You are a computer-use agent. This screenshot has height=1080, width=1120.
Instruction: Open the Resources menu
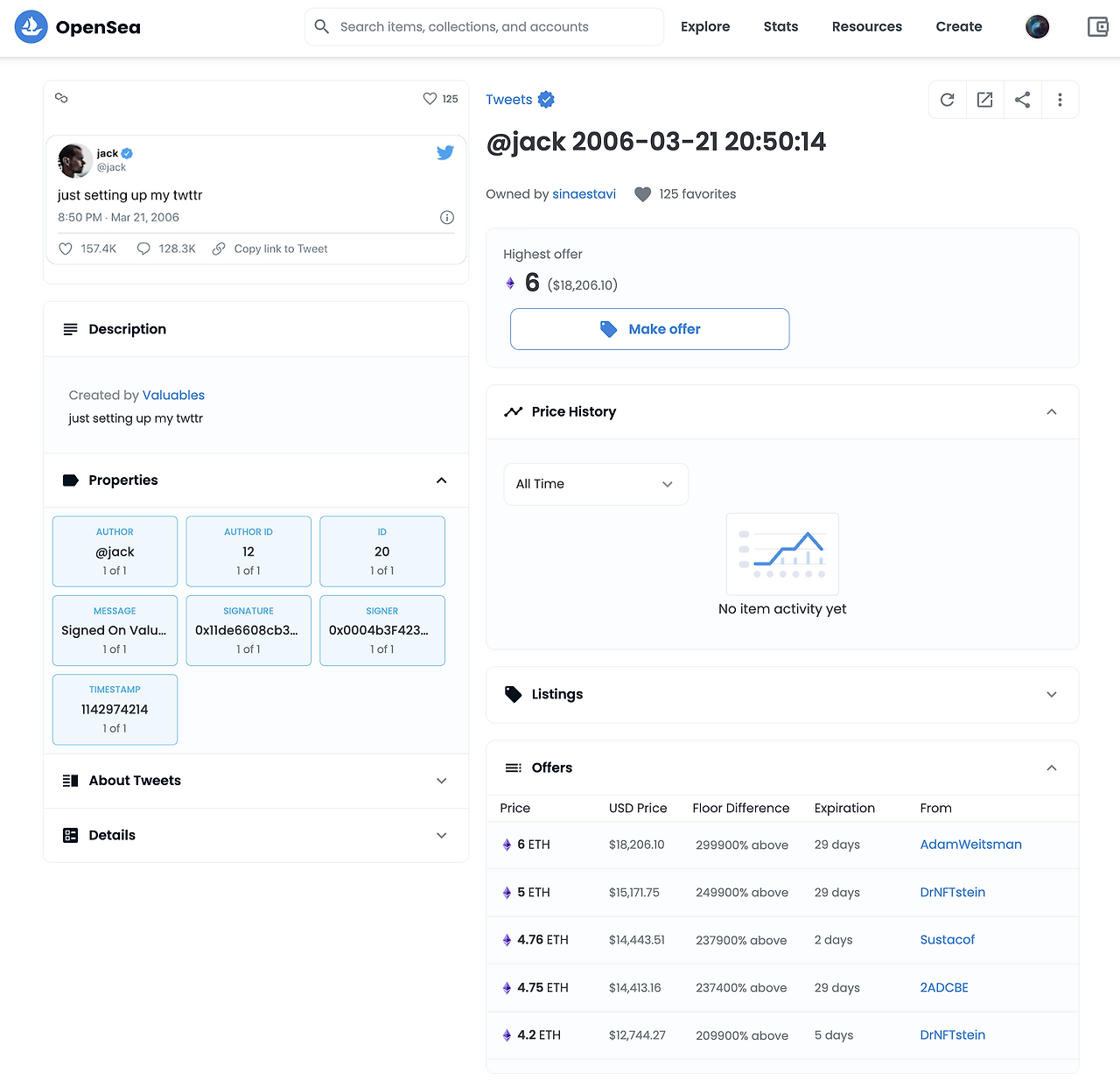point(867,27)
